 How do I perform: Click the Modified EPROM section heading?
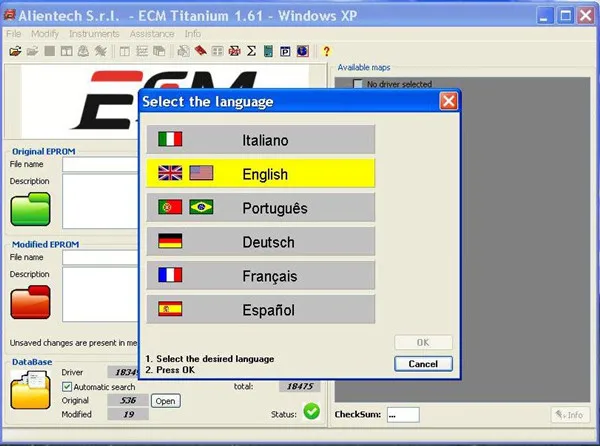click(46, 244)
